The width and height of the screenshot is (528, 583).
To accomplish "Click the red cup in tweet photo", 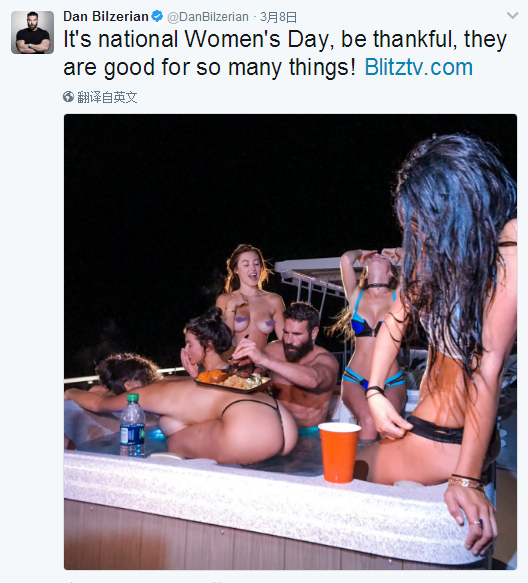I will click(x=339, y=452).
